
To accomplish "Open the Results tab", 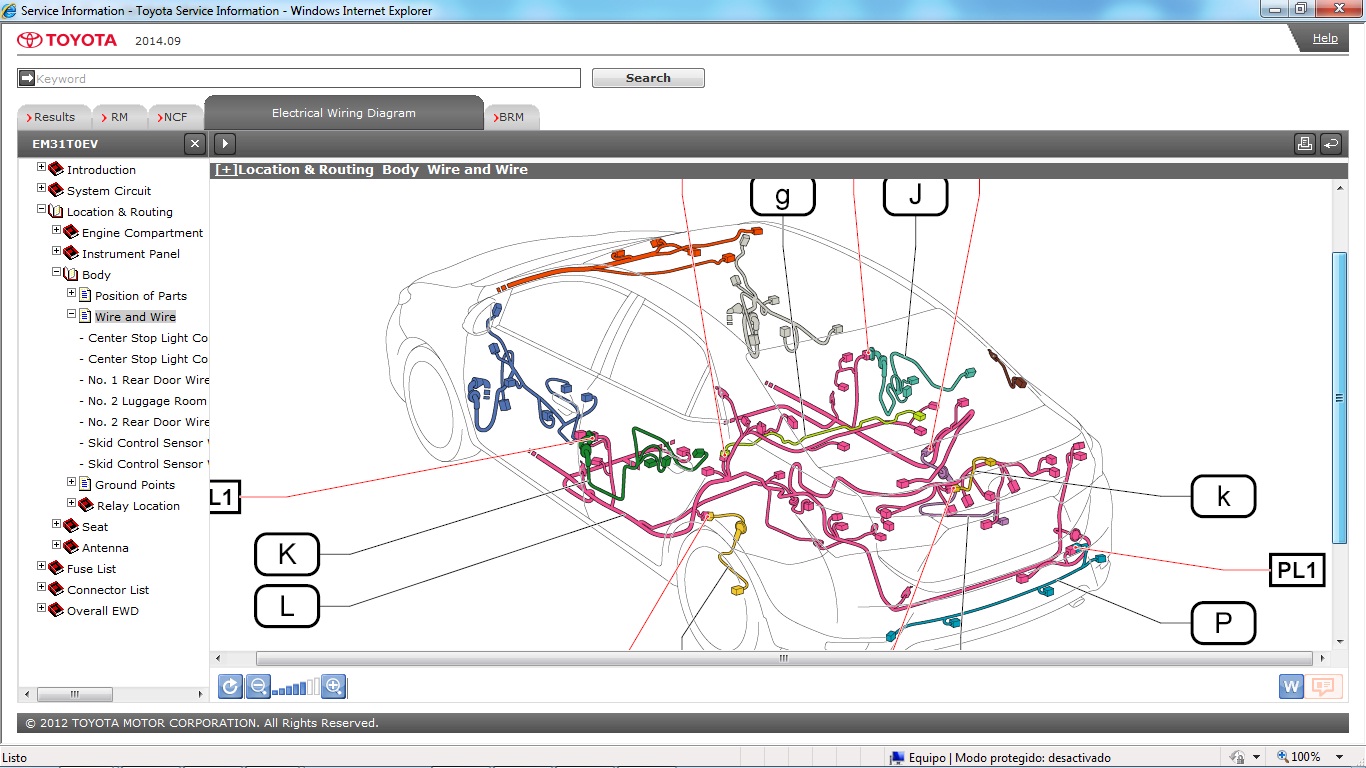I will point(54,117).
